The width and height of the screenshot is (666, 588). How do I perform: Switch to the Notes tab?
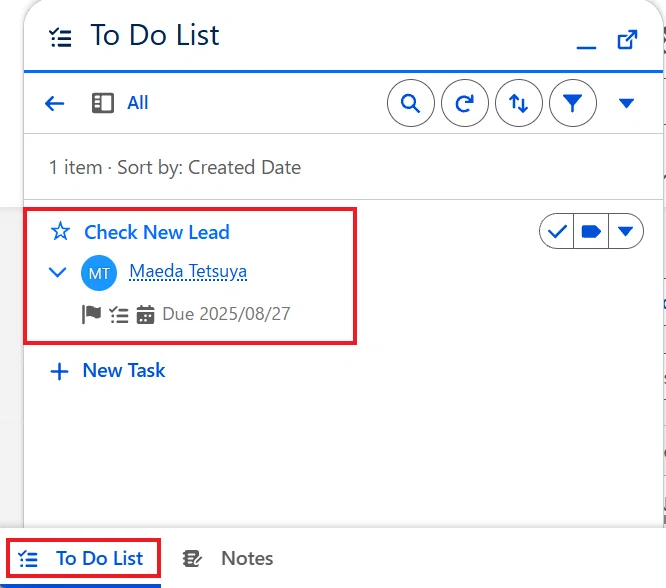(x=228, y=558)
